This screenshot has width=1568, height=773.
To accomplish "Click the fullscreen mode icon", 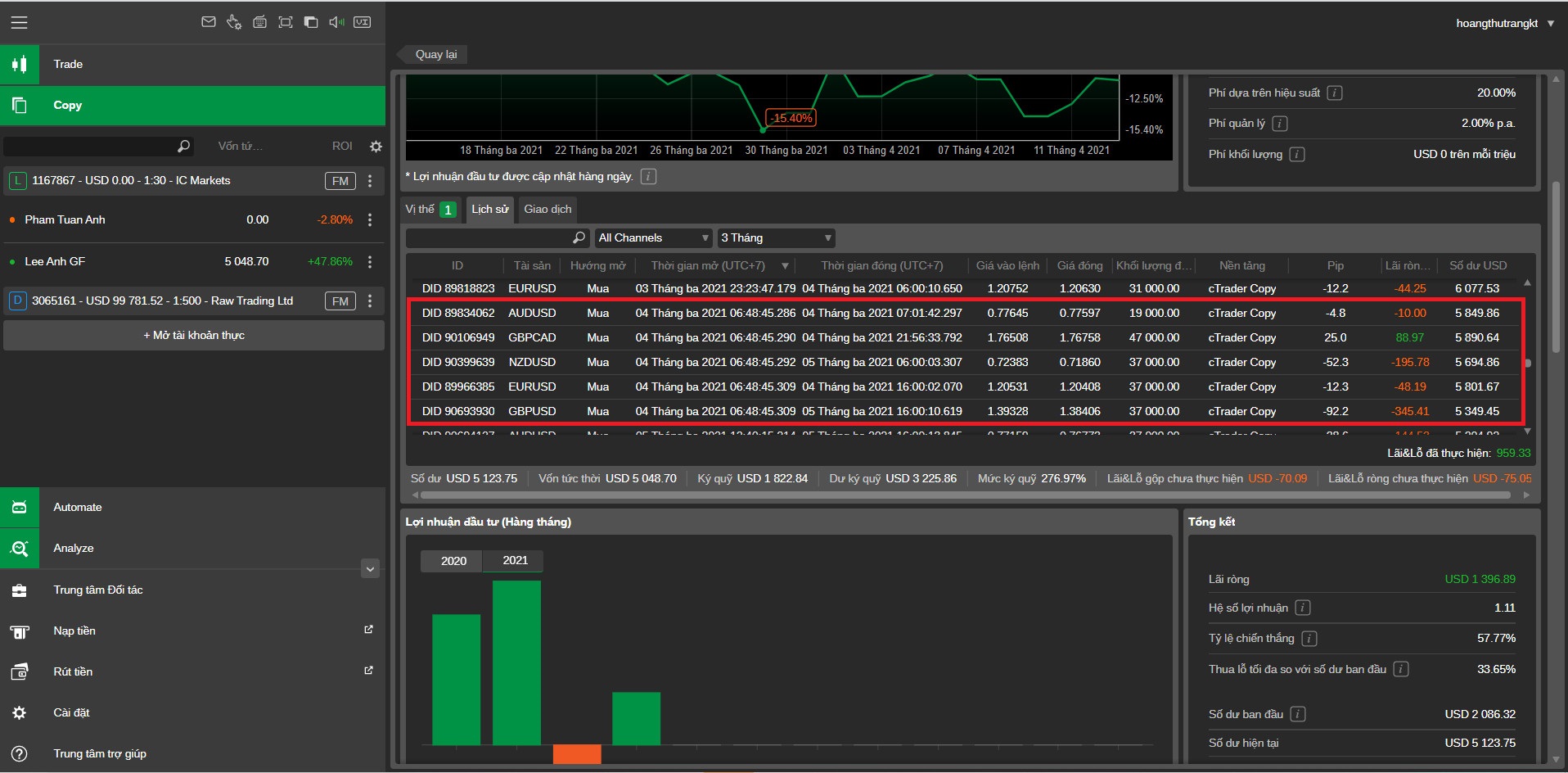I will [x=286, y=22].
